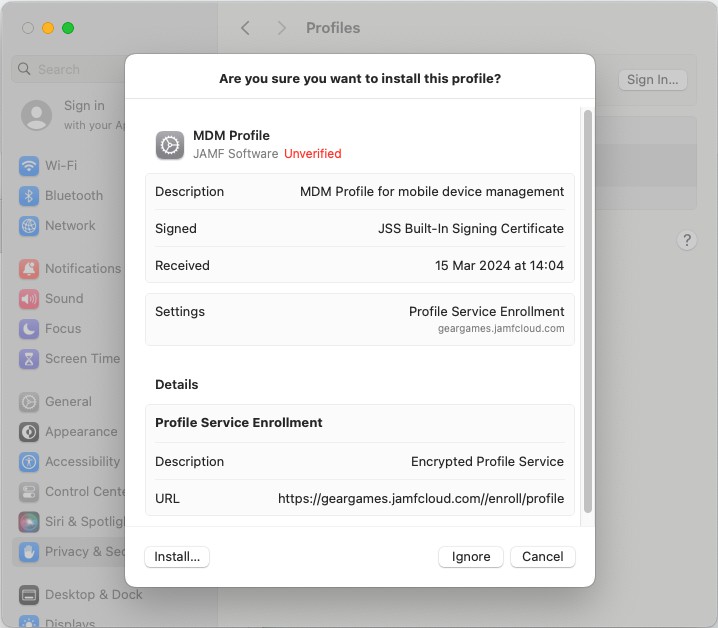
Task: Open the General settings item
Action: pos(68,402)
